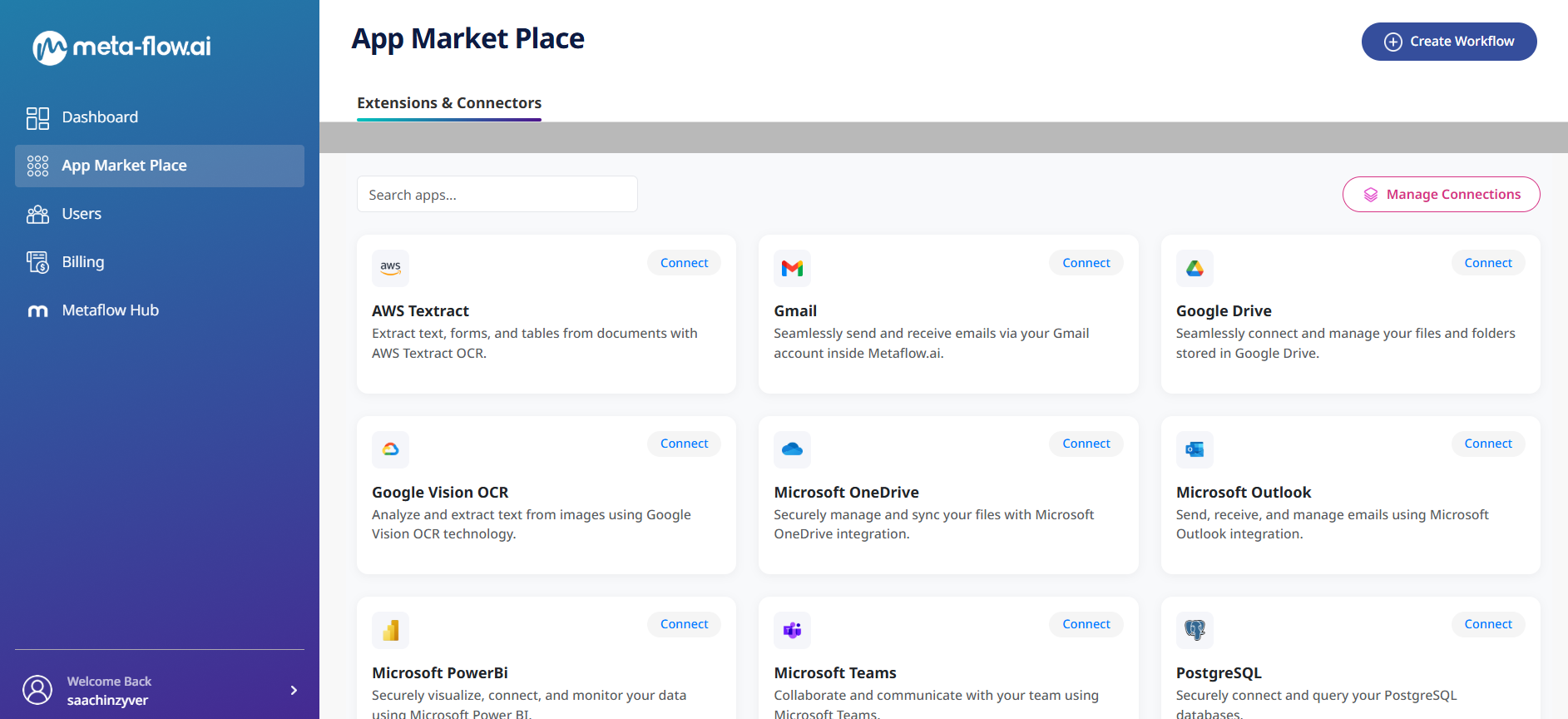Connect Microsoft OneDrive
Viewport: 1568px width, 719px height.
(1086, 444)
